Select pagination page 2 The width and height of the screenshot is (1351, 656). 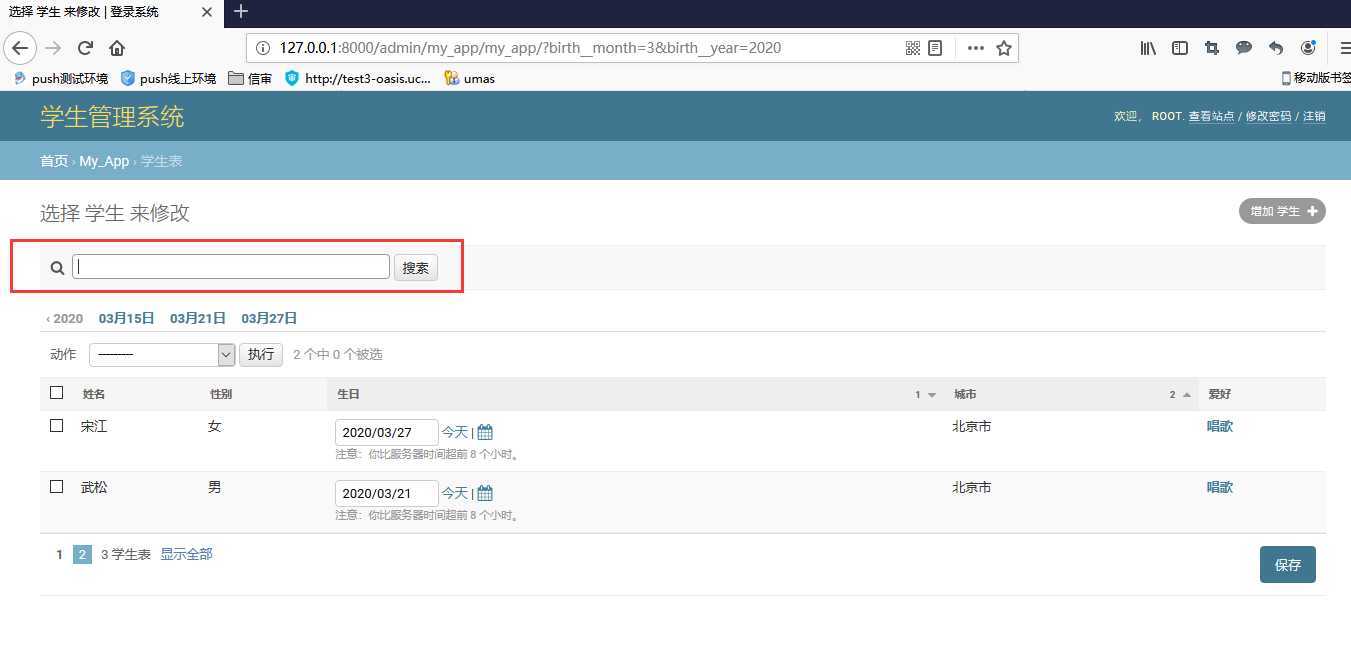pyautogui.click(x=82, y=555)
